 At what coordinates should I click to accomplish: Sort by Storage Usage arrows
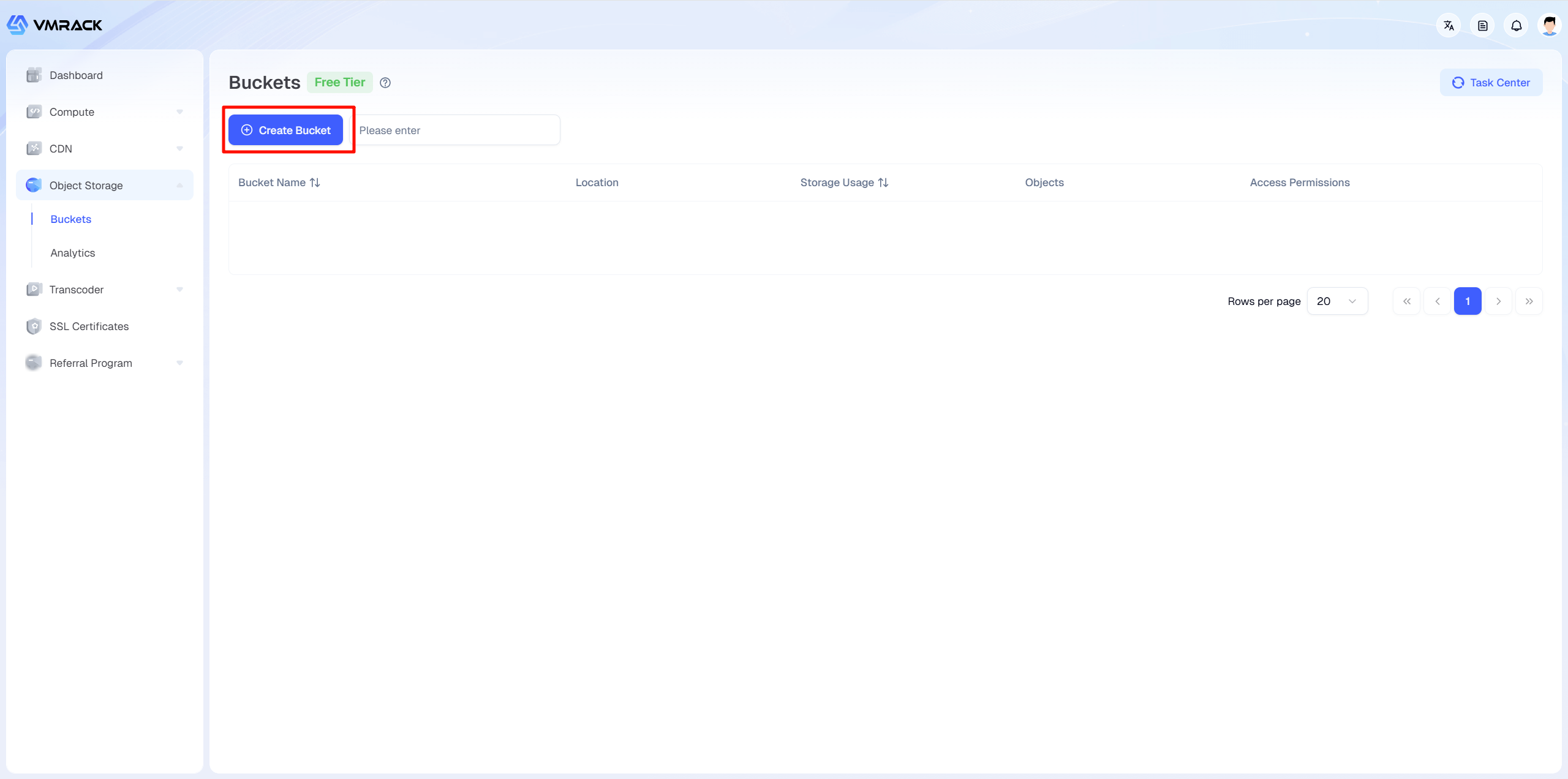pos(883,183)
